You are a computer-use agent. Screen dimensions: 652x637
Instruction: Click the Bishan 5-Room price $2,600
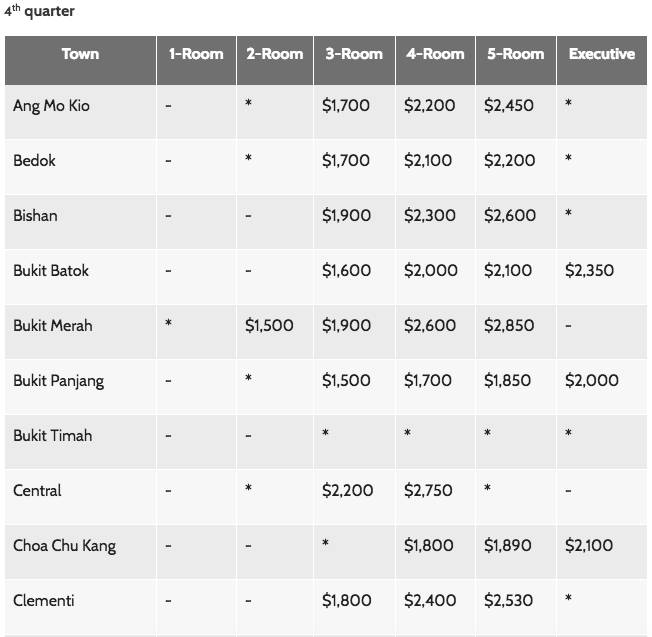click(509, 215)
